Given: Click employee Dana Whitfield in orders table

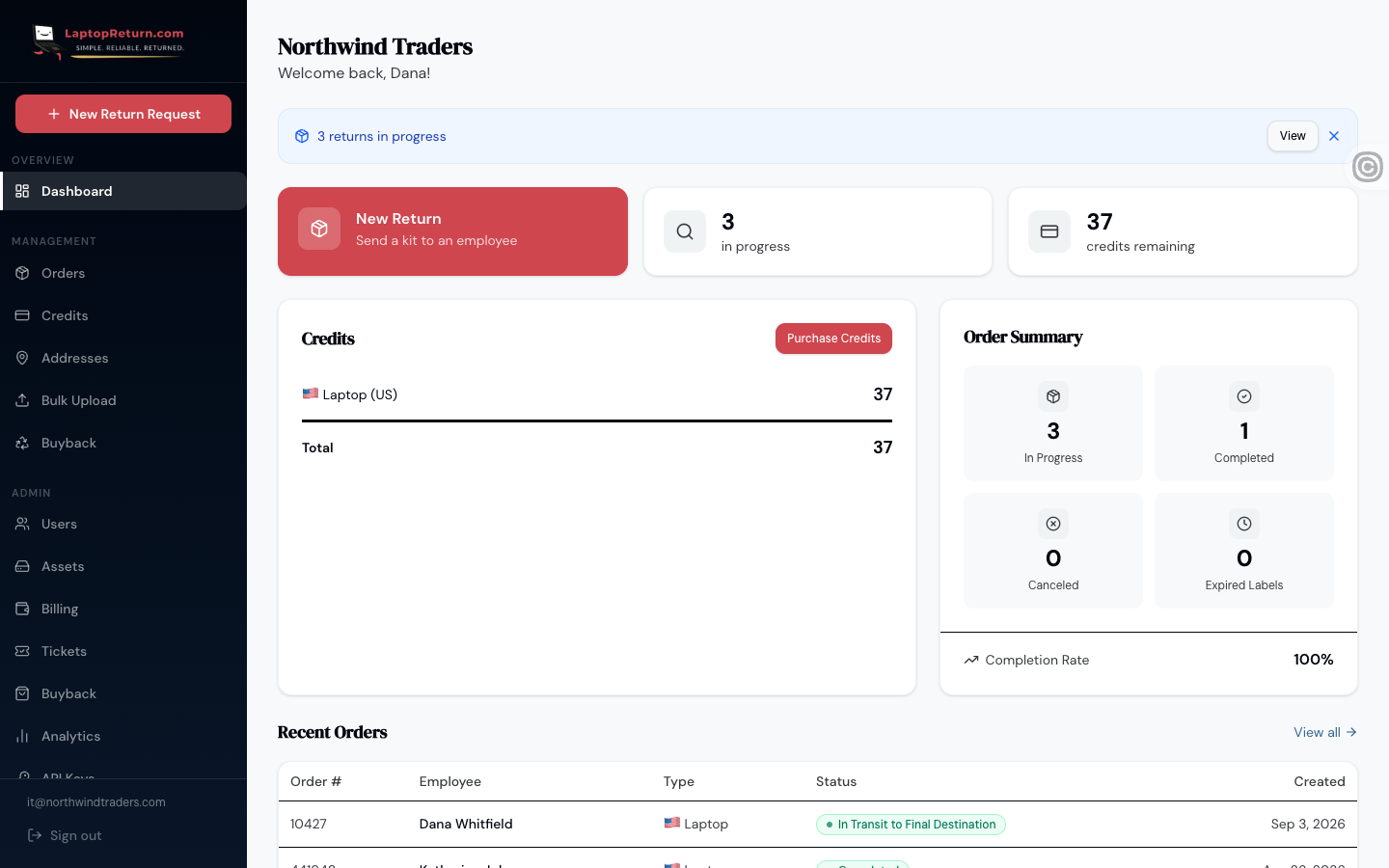Looking at the screenshot, I should 466,824.
